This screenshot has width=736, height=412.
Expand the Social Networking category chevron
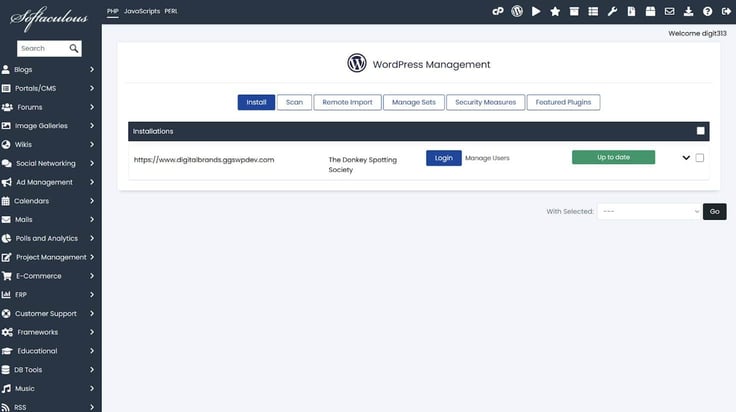pos(92,163)
